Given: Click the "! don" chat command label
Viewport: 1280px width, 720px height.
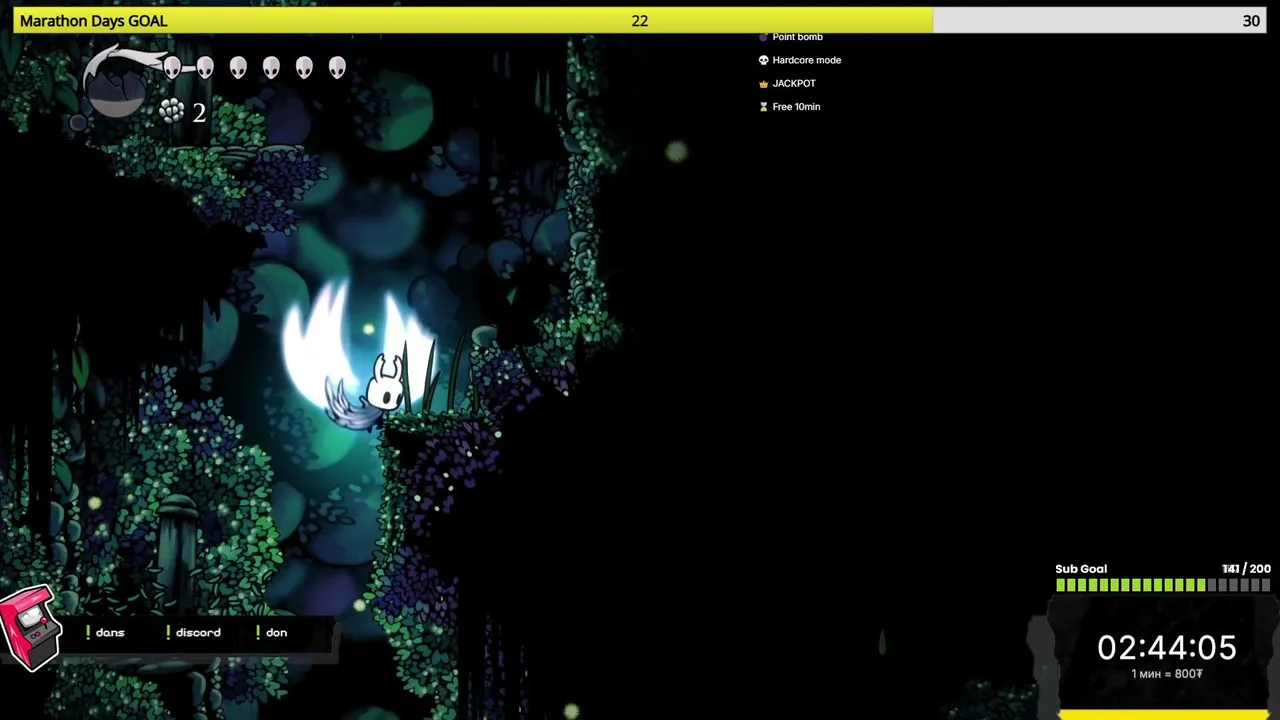Looking at the screenshot, I should [272, 632].
